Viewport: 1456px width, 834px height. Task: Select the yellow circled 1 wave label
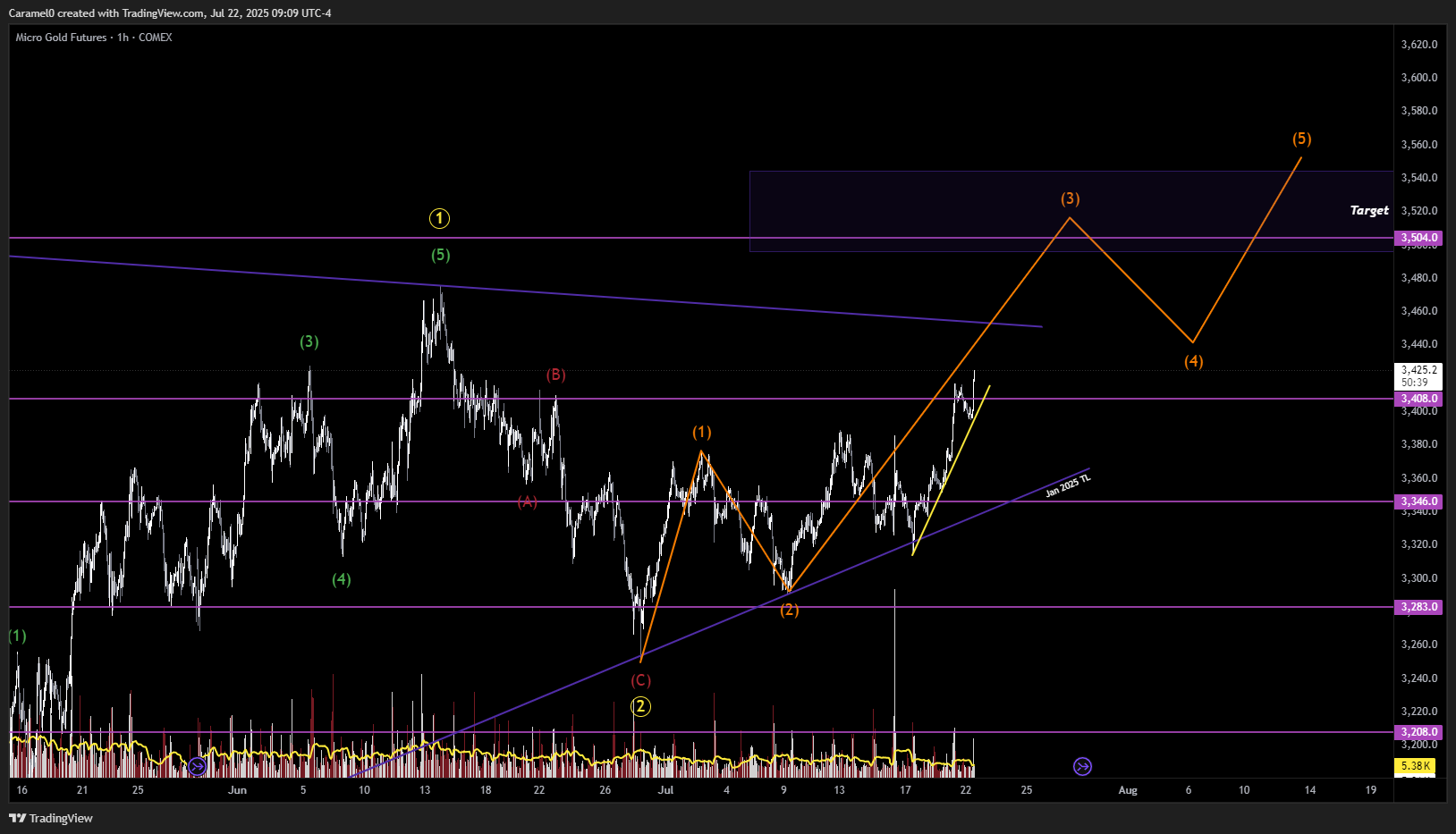pyautogui.click(x=439, y=218)
